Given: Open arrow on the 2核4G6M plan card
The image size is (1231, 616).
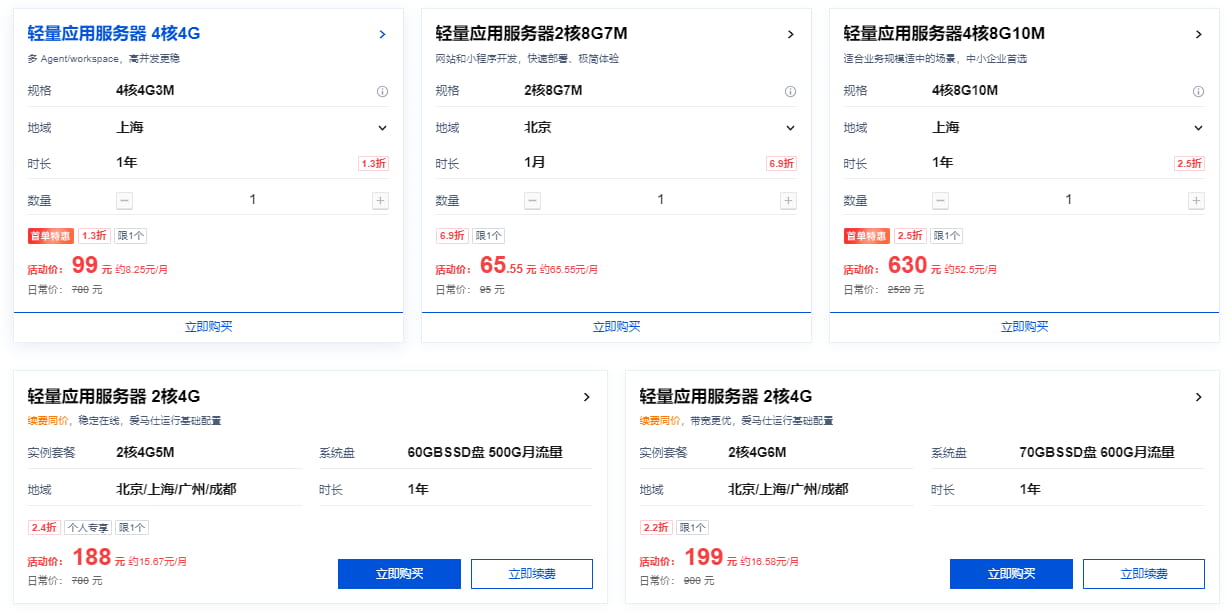Looking at the screenshot, I should (1198, 397).
